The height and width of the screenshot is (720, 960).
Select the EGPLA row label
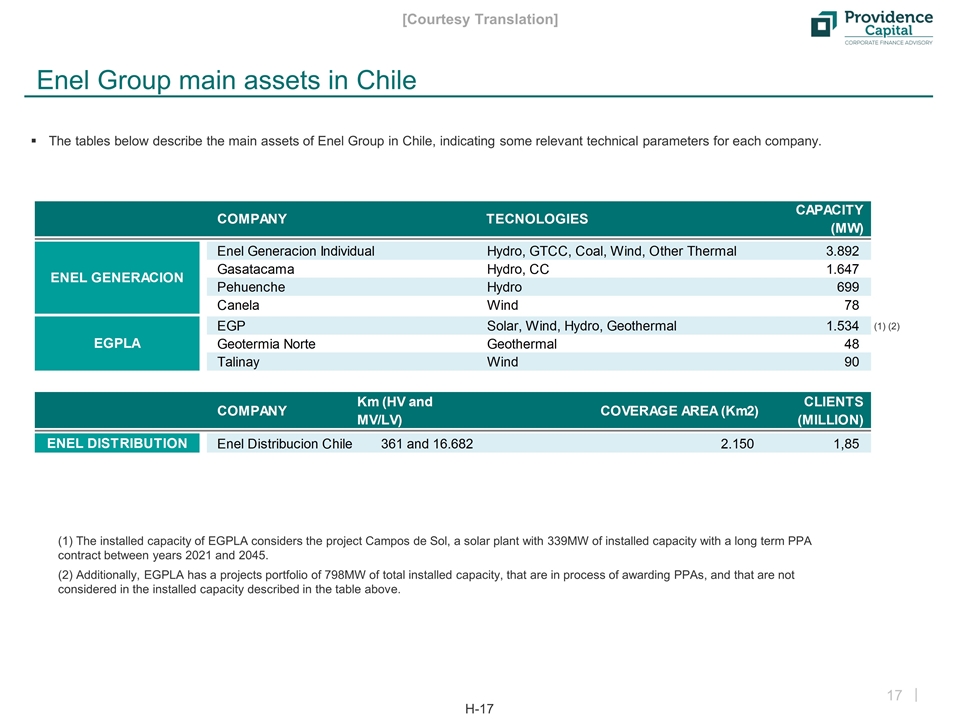point(117,343)
